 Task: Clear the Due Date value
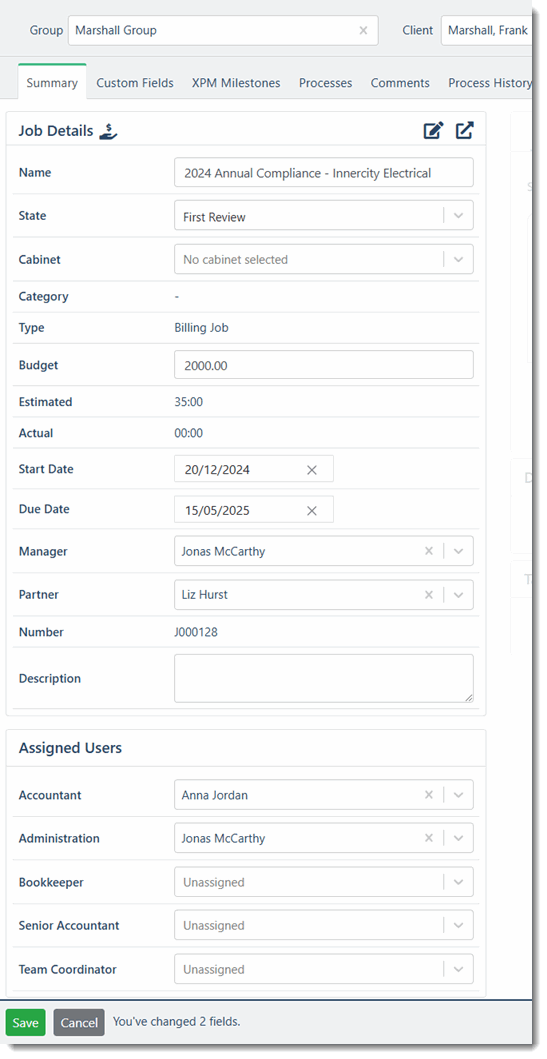click(x=312, y=511)
